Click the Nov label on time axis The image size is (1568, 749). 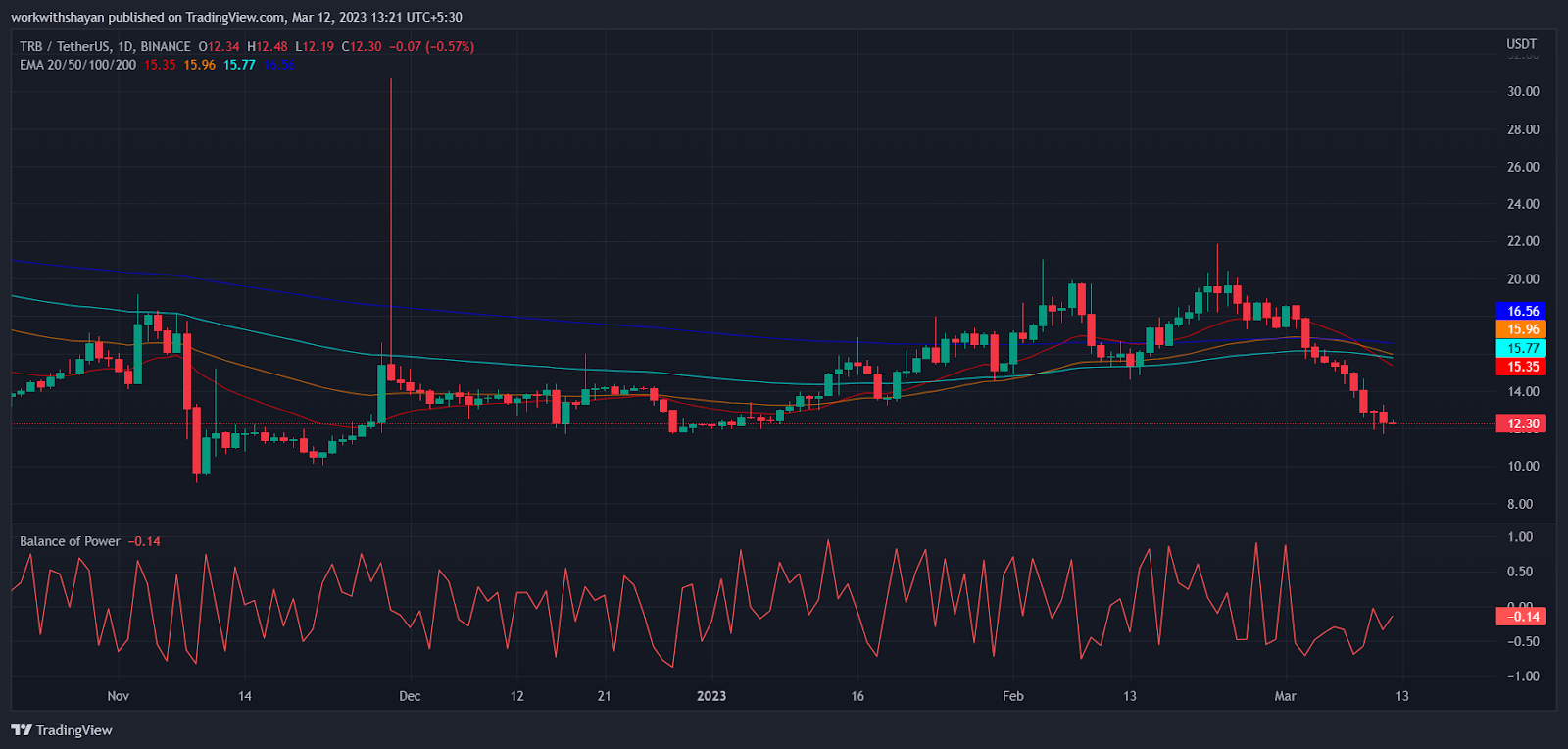pyautogui.click(x=118, y=696)
